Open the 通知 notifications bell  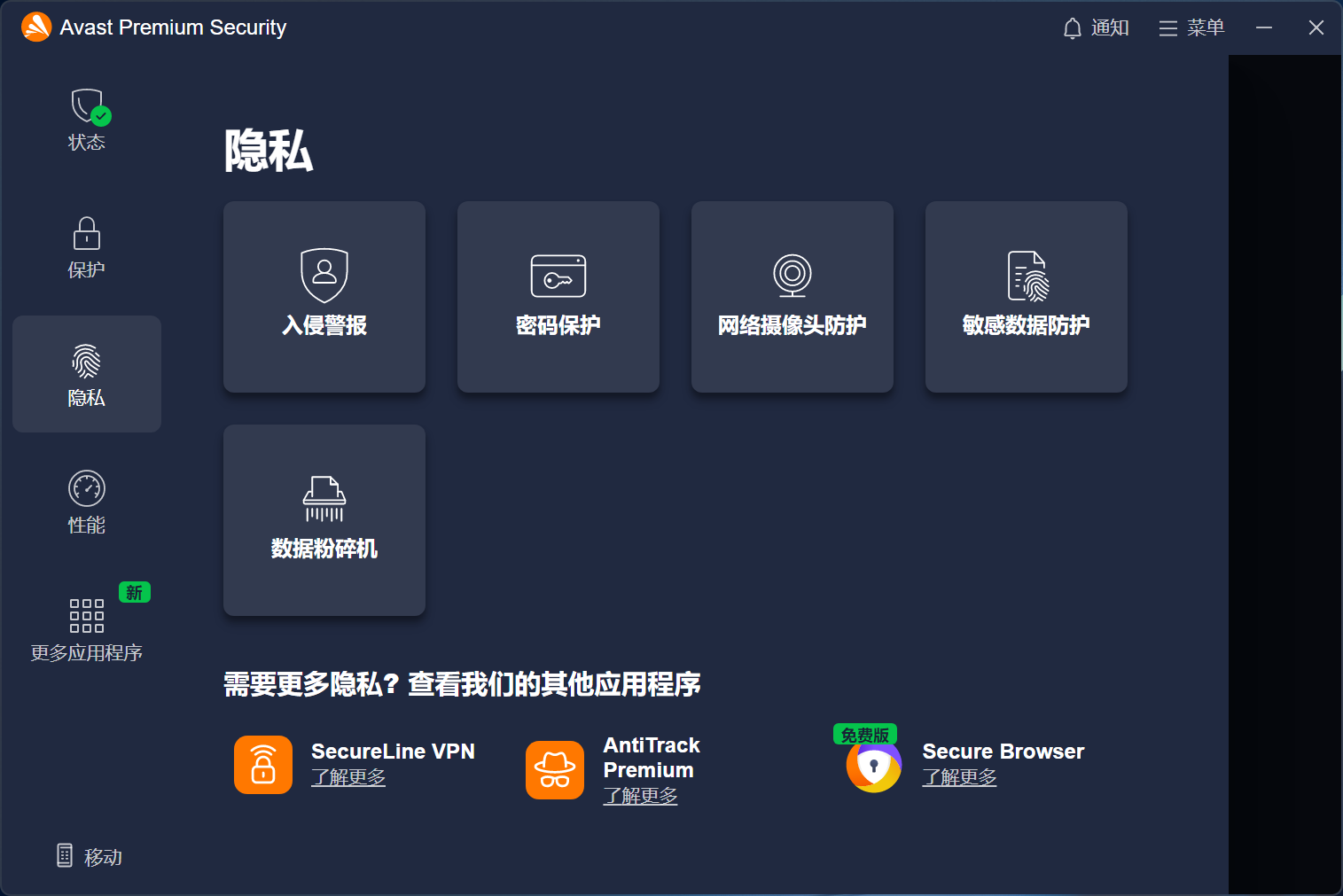click(x=1096, y=28)
